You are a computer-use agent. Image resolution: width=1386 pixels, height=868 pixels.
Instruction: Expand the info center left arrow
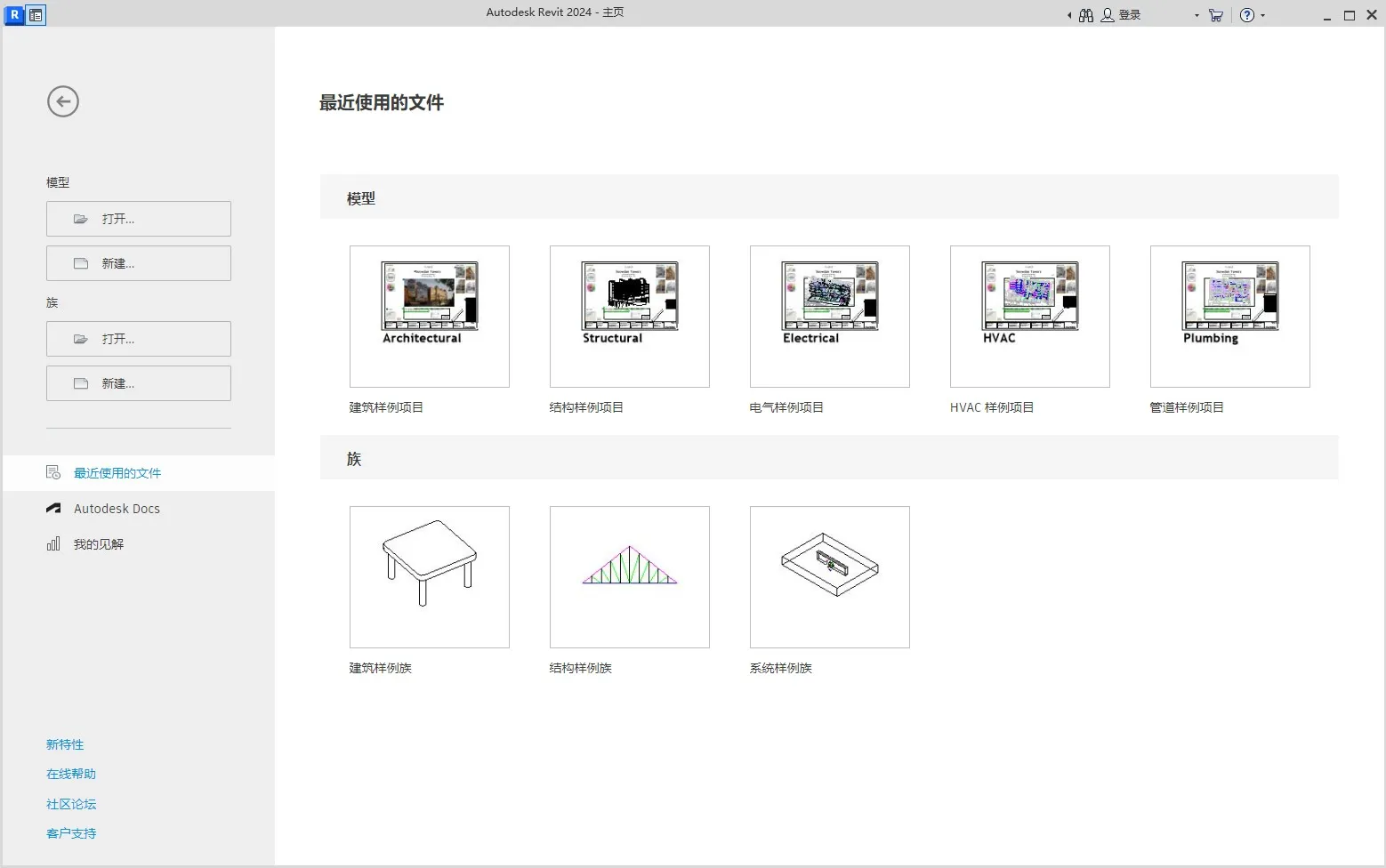[x=1069, y=15]
